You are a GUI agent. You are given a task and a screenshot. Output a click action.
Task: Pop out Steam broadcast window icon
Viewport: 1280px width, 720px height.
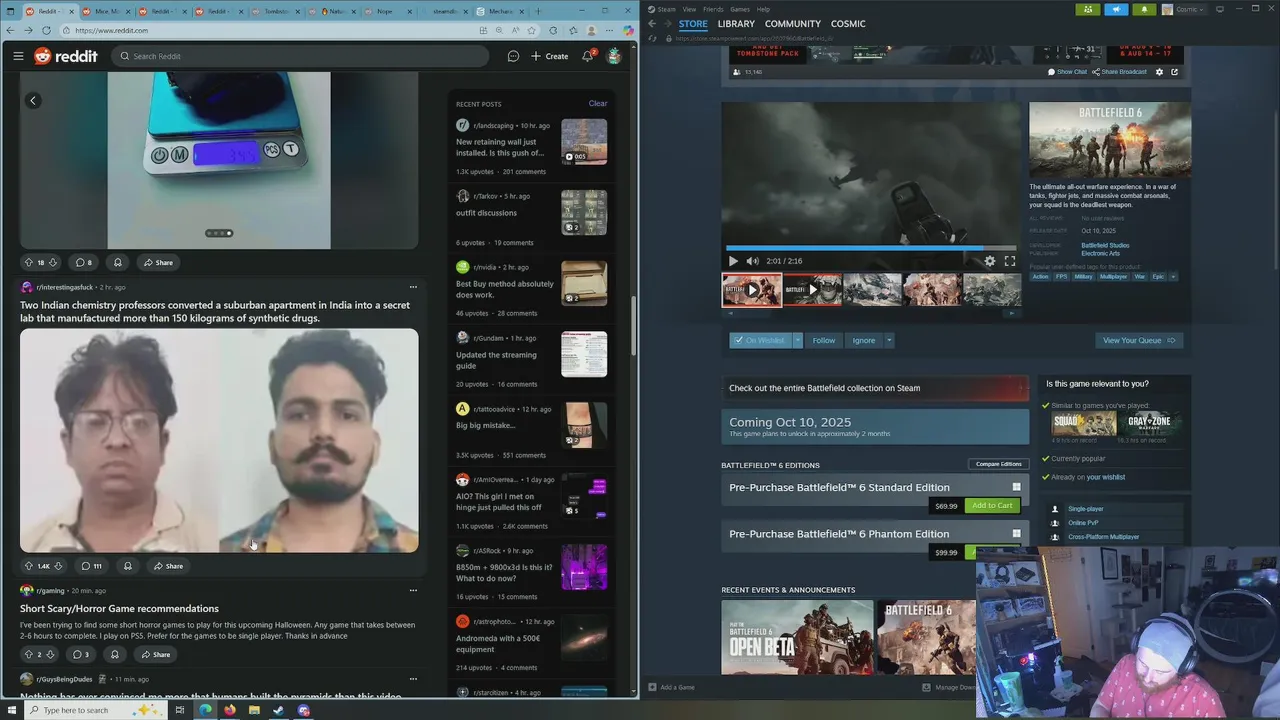tap(1174, 72)
